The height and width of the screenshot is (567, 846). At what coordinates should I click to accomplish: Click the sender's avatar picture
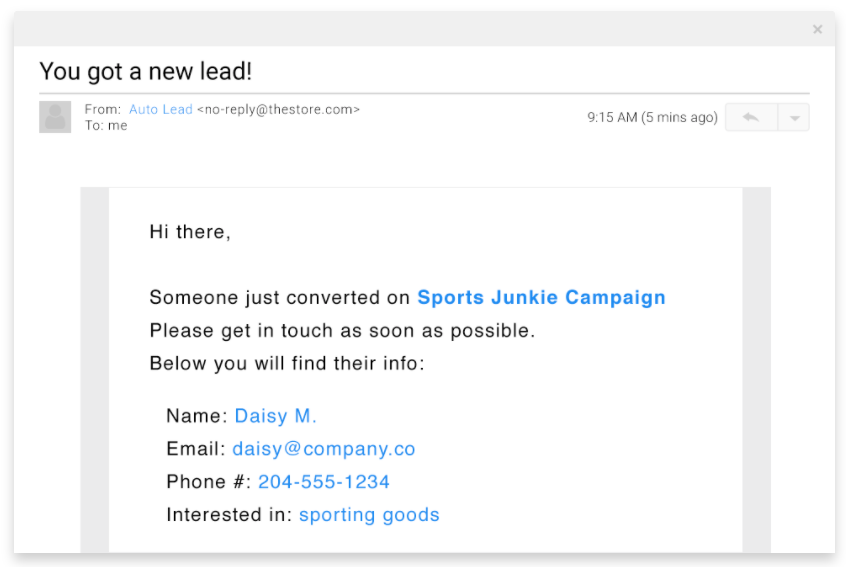pos(55,117)
